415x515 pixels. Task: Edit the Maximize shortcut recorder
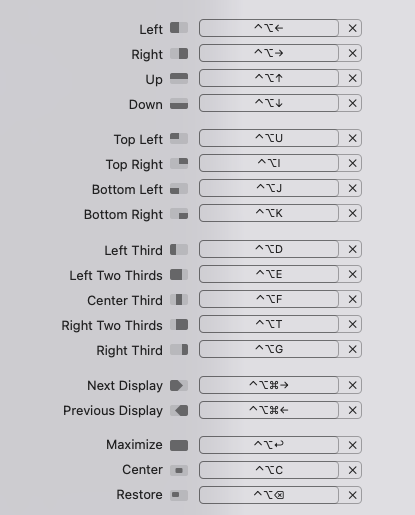click(x=269, y=445)
